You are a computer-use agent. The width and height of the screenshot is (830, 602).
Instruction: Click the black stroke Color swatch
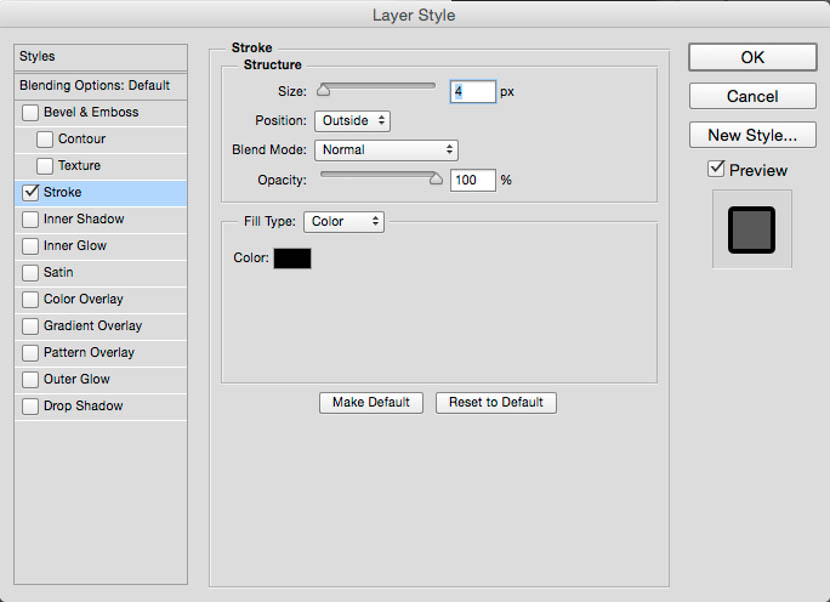click(x=292, y=258)
